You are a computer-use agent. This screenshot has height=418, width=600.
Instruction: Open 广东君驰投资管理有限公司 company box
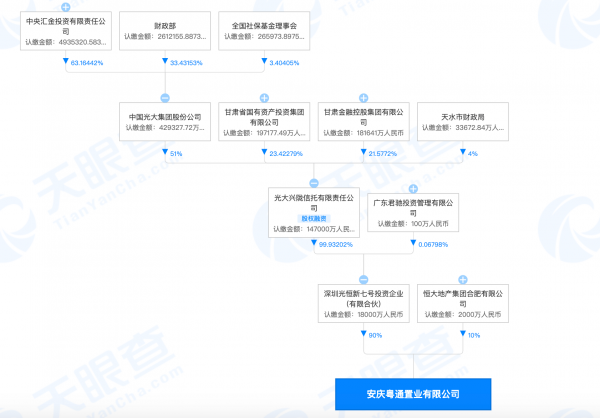(x=413, y=212)
